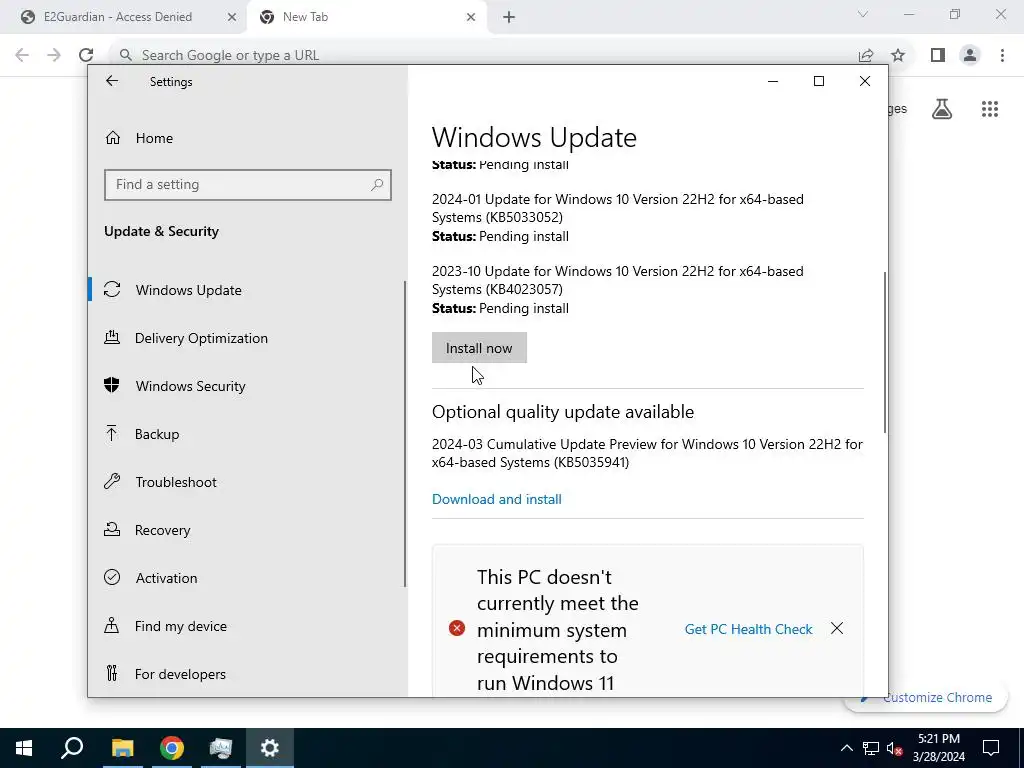Click the share page icon in Chrome
1024x768 pixels.
pos(866,56)
